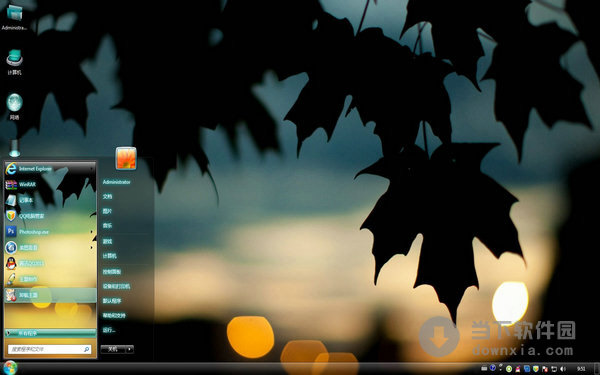Click the 关机 shut down button

pos(113,349)
